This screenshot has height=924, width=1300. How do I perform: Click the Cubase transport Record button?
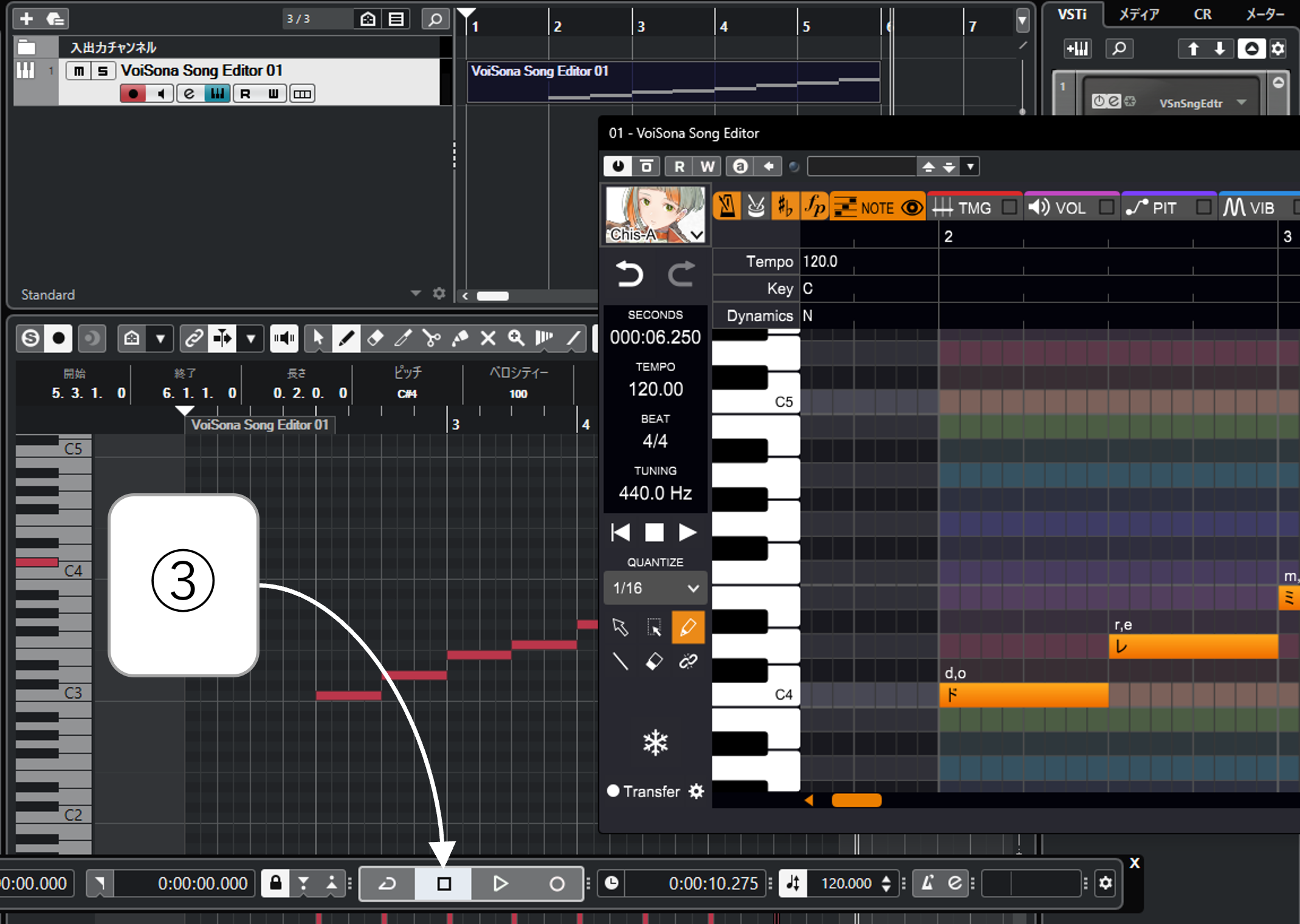tap(557, 883)
